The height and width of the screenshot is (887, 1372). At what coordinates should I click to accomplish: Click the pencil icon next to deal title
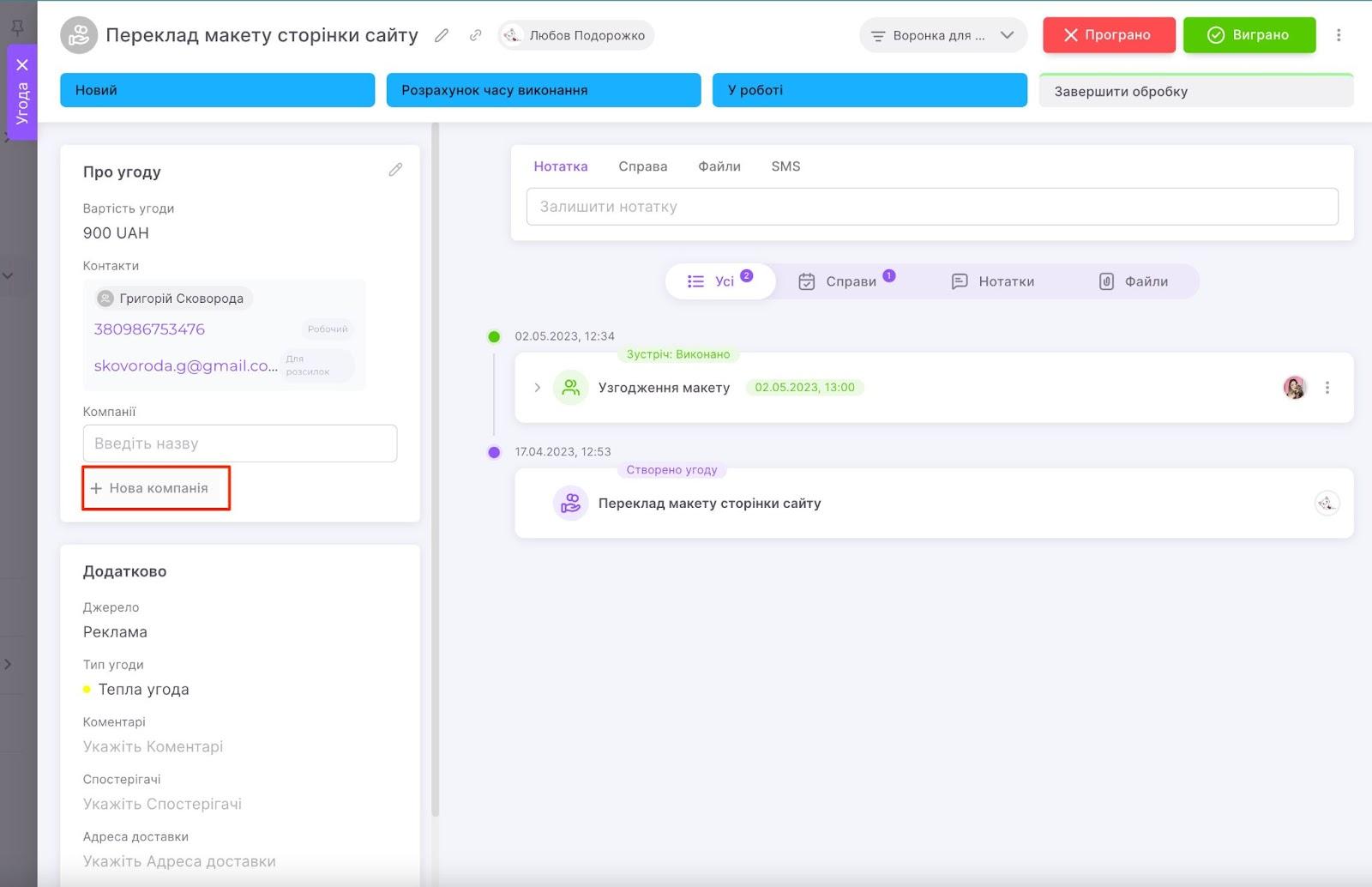click(442, 35)
